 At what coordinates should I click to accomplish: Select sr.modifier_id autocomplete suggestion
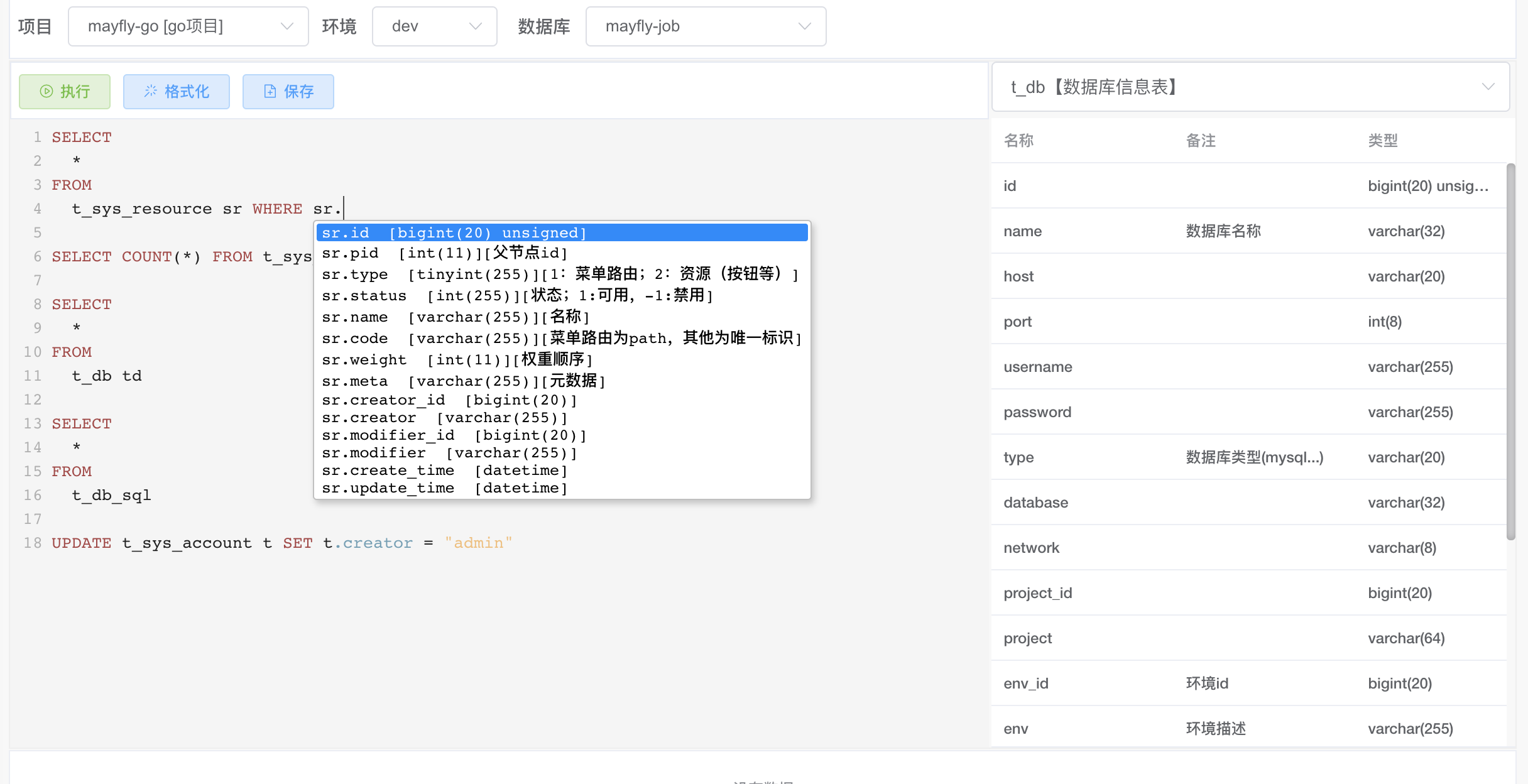(x=562, y=435)
